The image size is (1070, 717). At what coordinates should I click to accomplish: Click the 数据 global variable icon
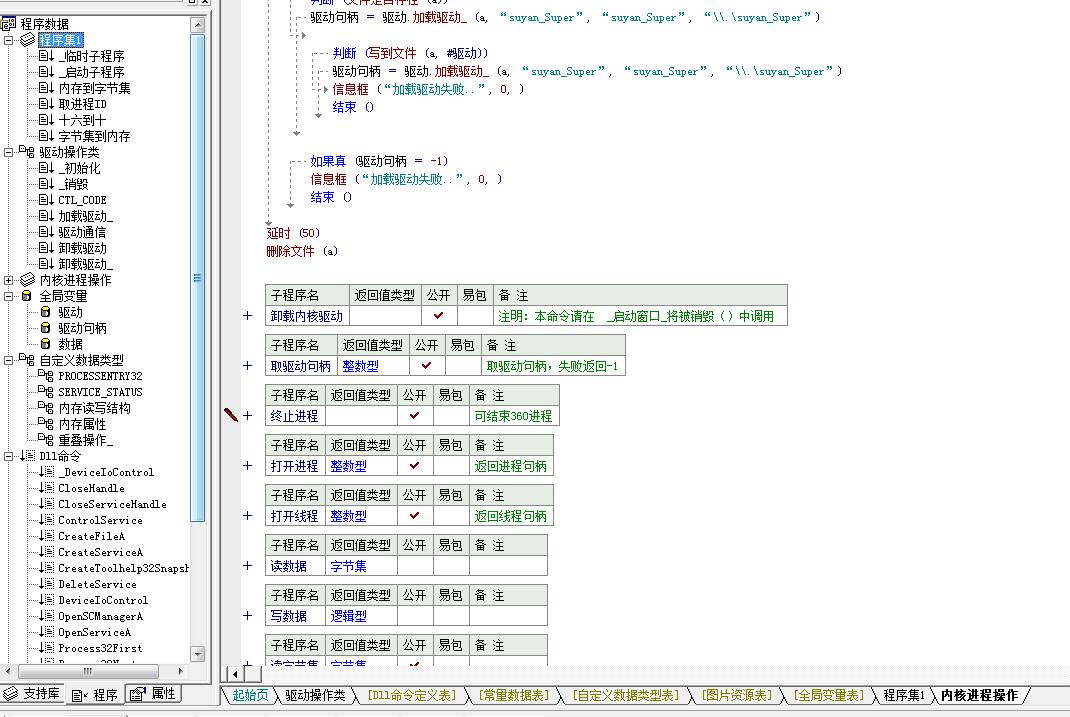(x=46, y=344)
